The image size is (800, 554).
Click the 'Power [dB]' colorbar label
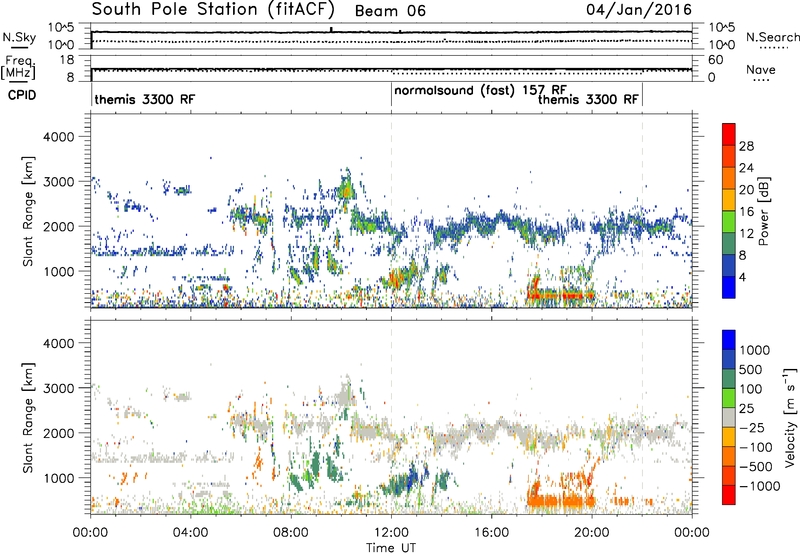click(763, 211)
